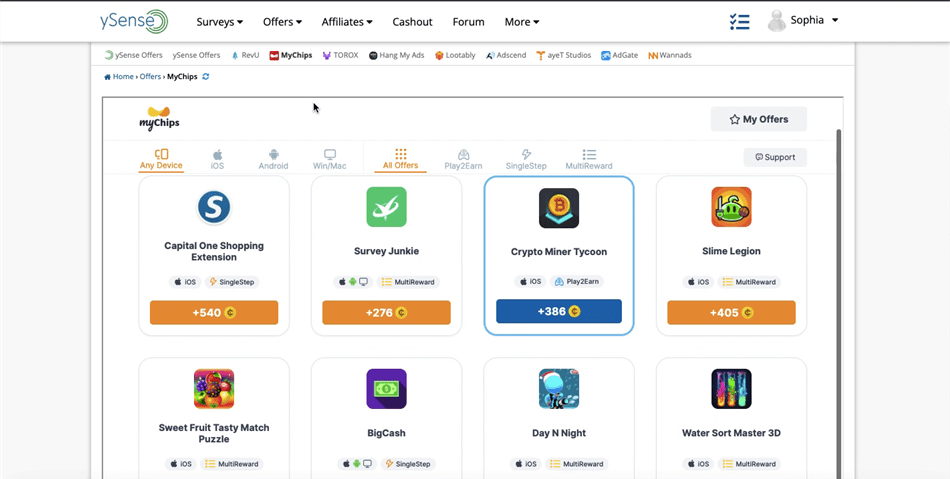Open Day N Night app icon

tap(559, 389)
